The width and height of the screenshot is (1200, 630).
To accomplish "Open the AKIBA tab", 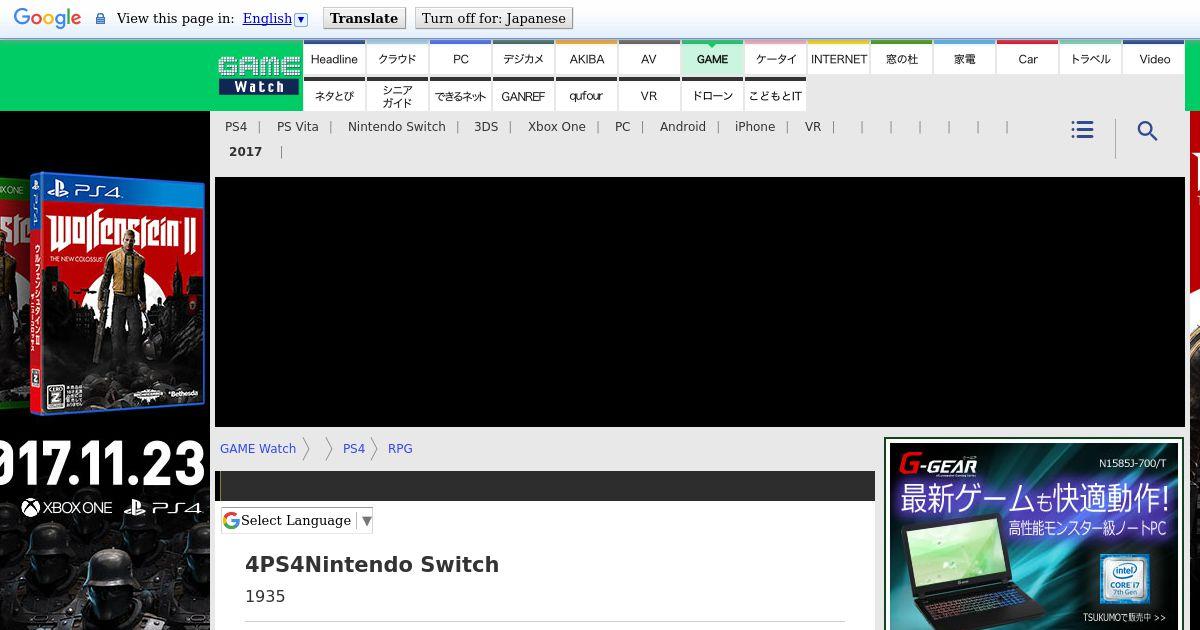I will coord(587,59).
